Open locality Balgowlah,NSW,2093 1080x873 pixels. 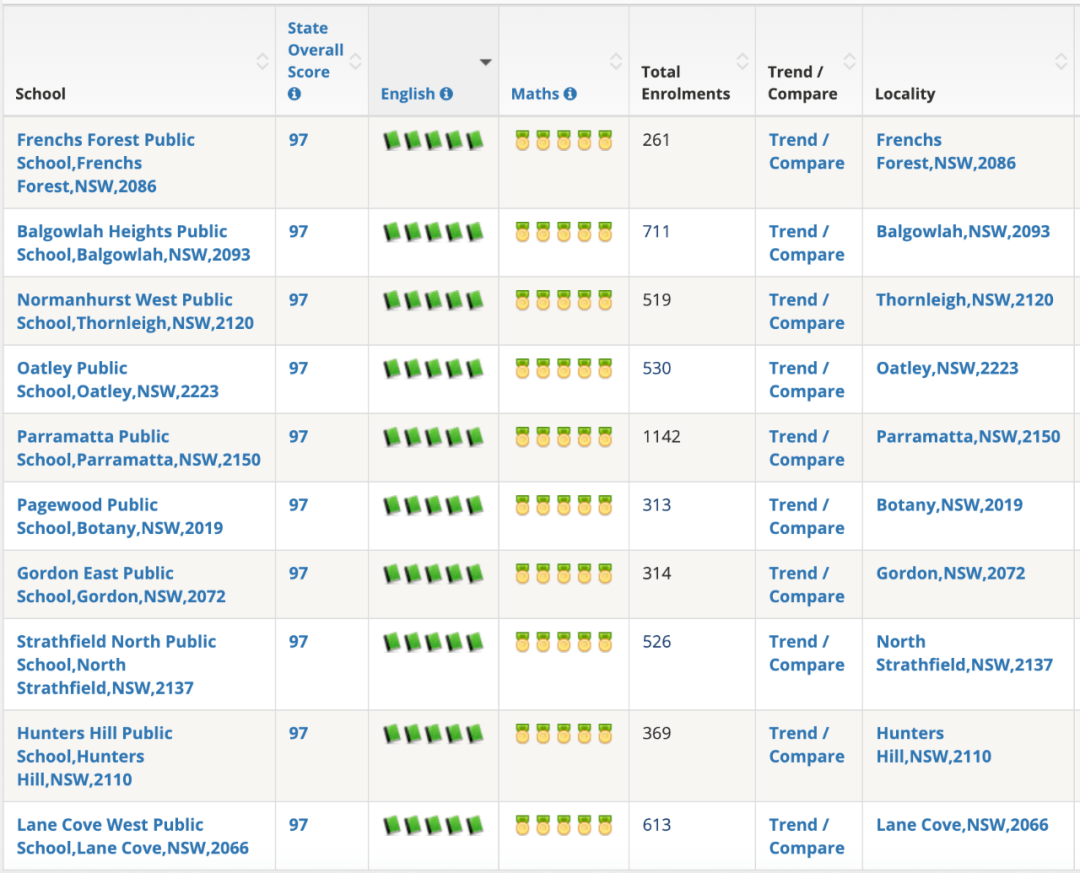pos(963,232)
